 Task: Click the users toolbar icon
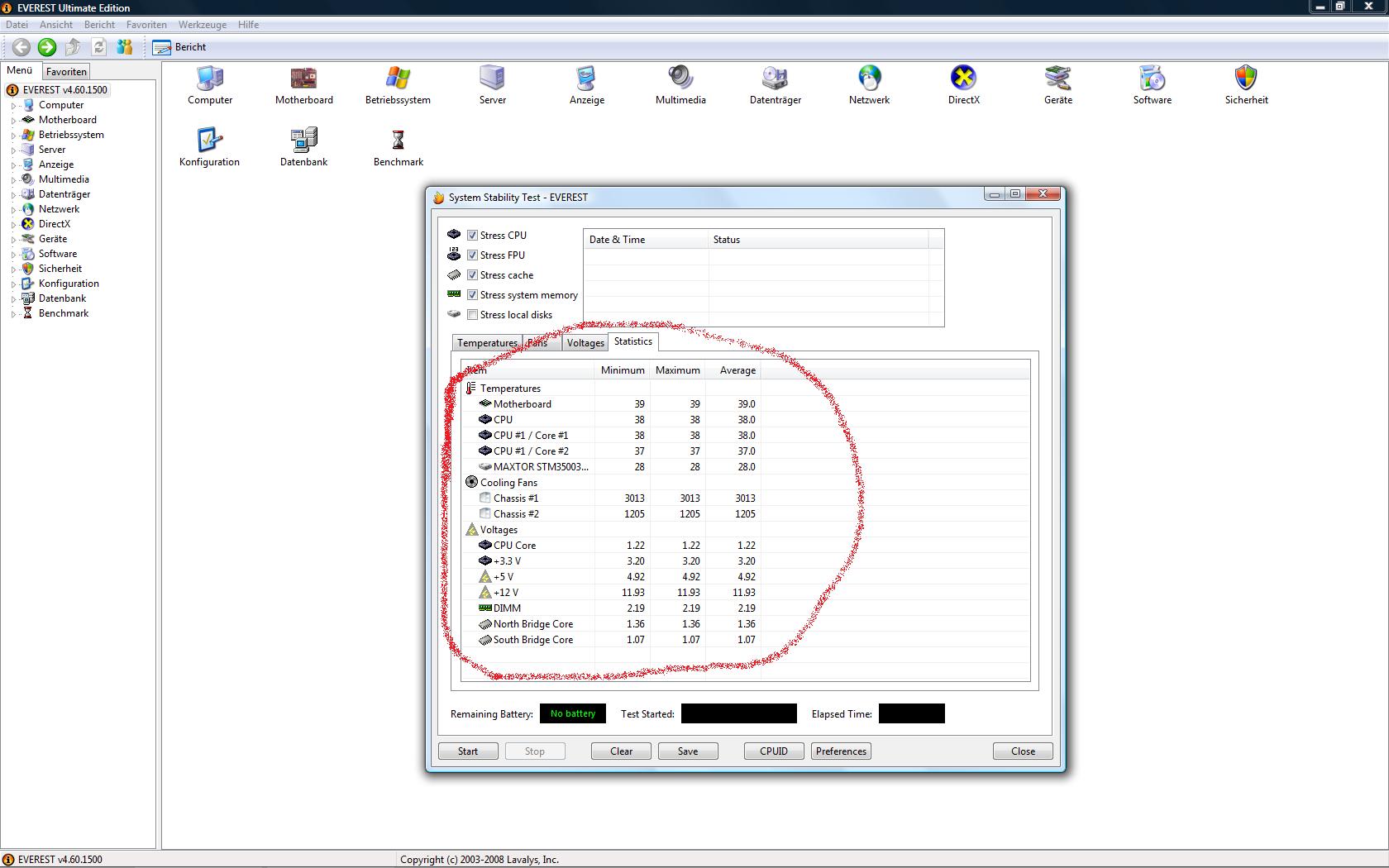click(x=125, y=47)
